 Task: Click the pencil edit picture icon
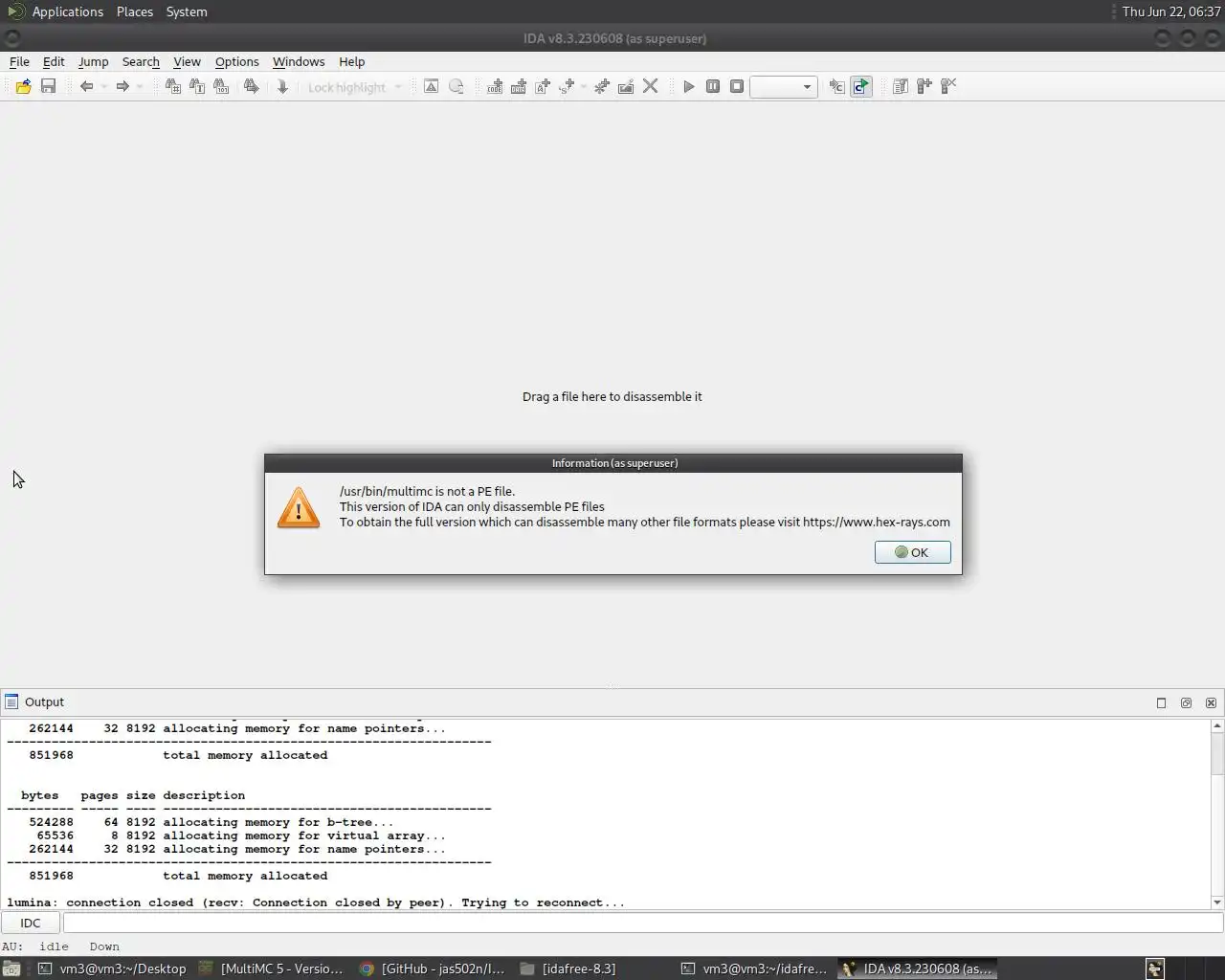(x=626, y=86)
